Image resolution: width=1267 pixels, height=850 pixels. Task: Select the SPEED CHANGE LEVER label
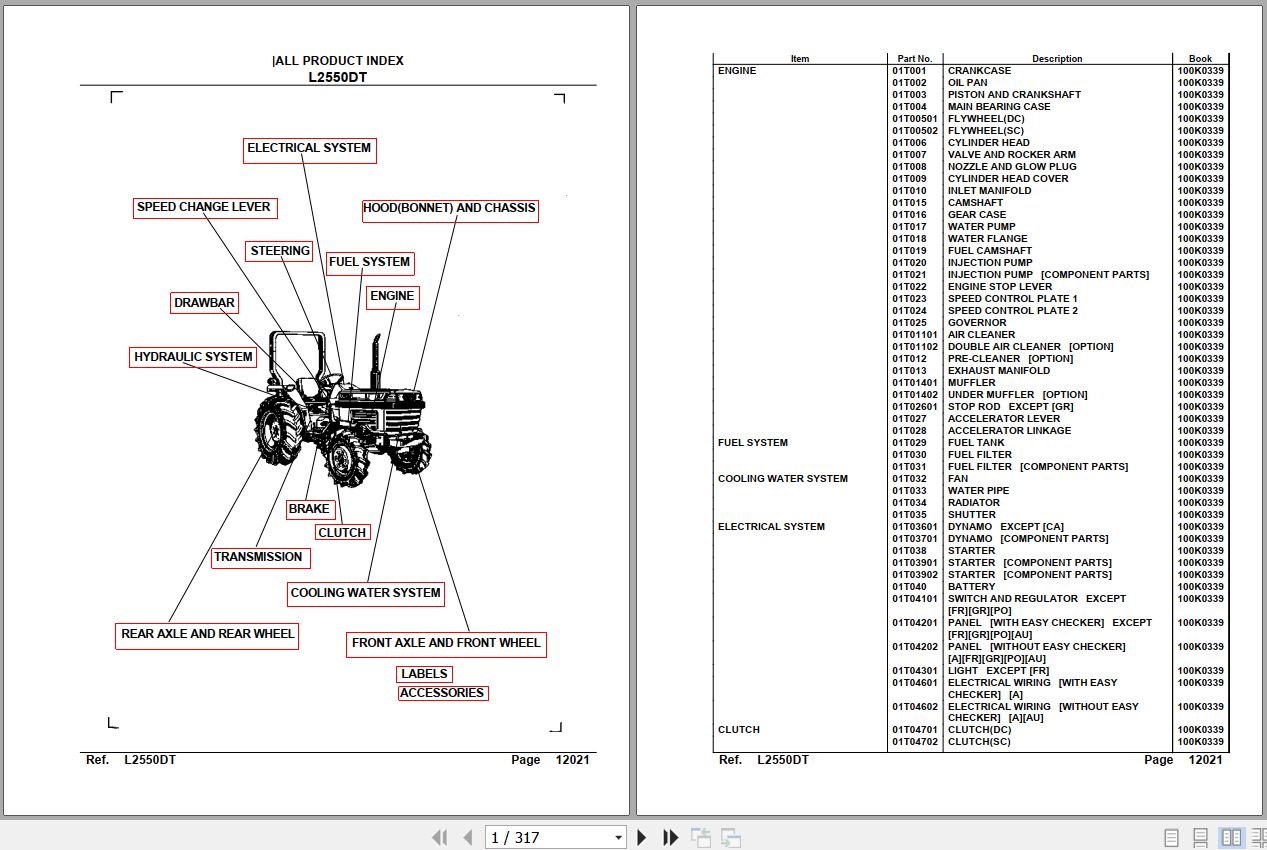(204, 208)
